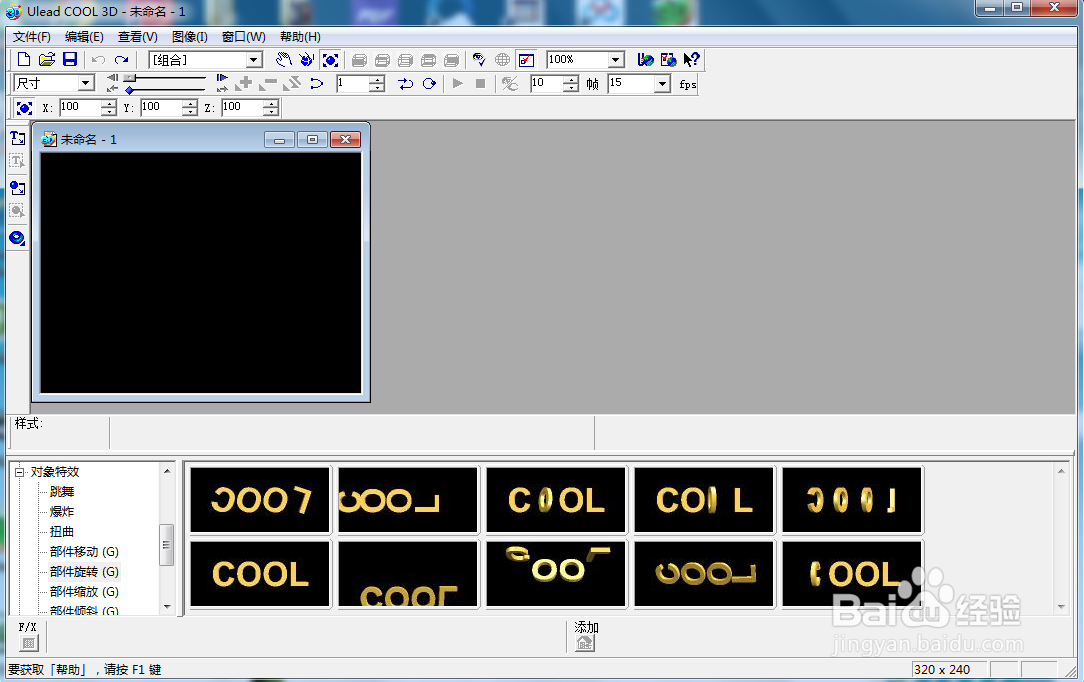Screen dimensions: 1084x682
Task: Select 跳舞 in effects tree
Action: point(62,492)
